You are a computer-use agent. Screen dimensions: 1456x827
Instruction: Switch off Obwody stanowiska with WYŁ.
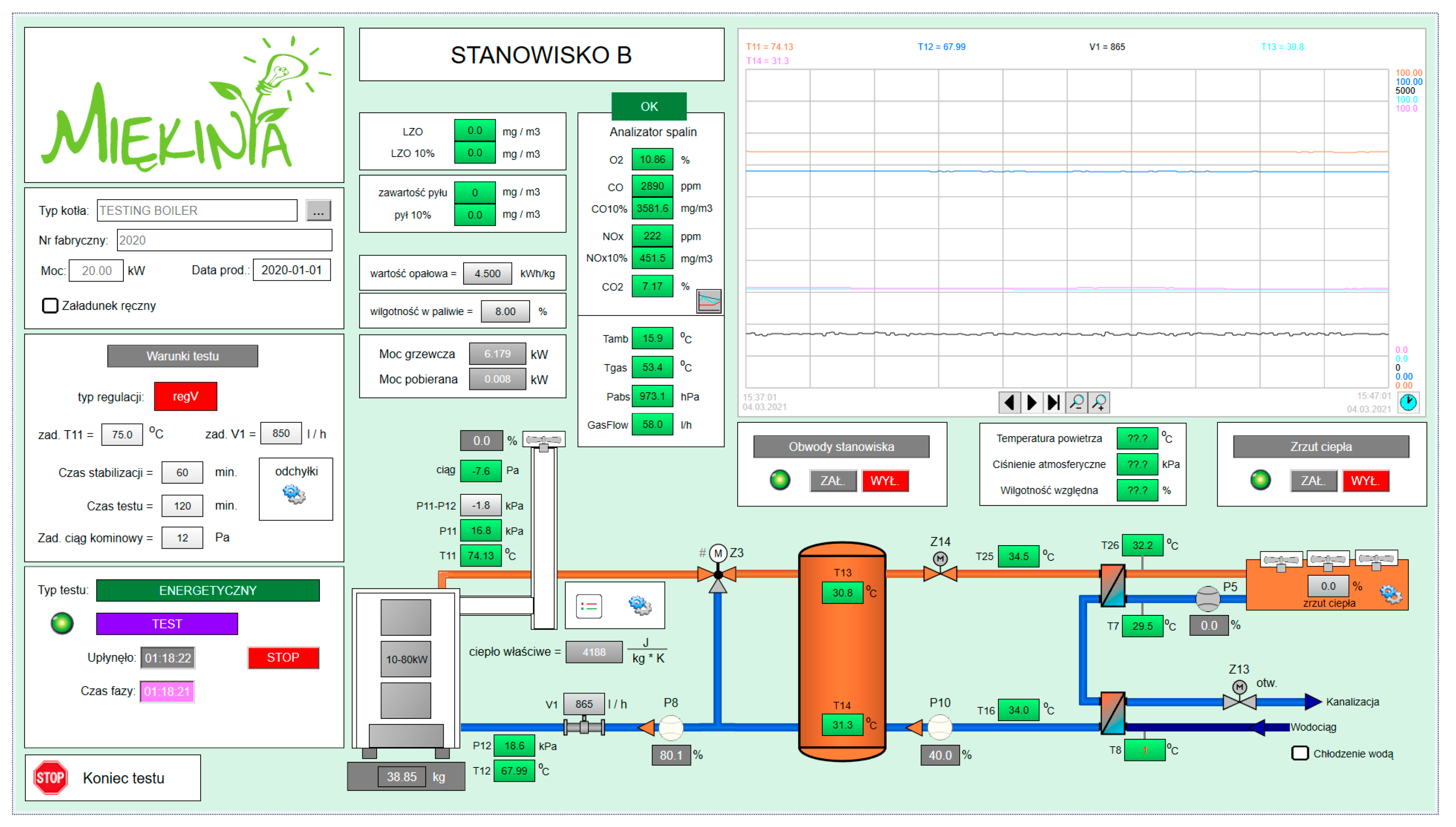tap(885, 481)
